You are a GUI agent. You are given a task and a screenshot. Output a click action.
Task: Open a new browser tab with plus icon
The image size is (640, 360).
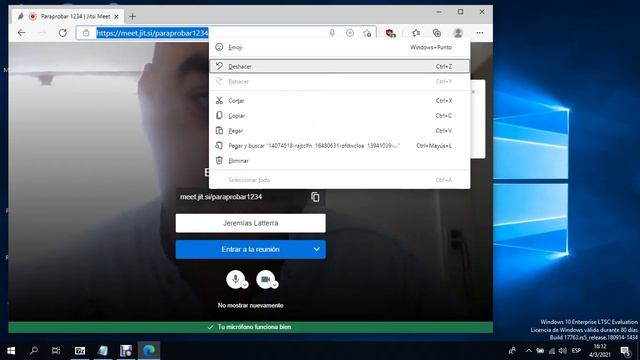[x=132, y=16]
